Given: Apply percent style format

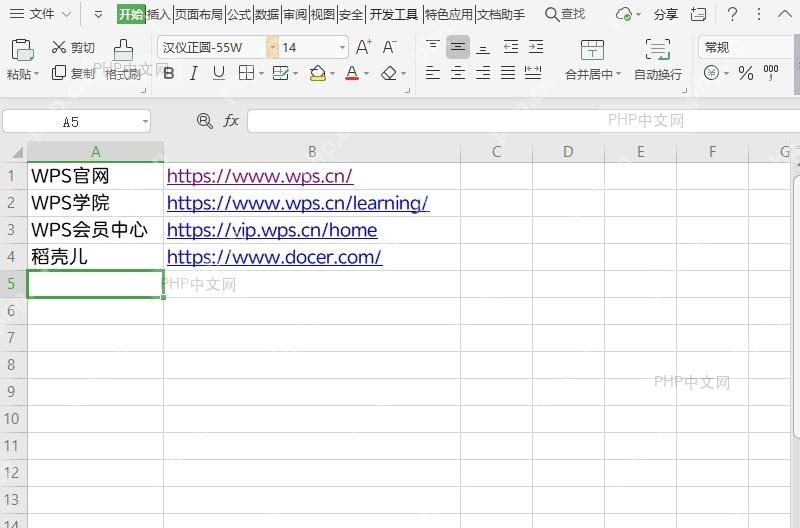Looking at the screenshot, I should 746,73.
